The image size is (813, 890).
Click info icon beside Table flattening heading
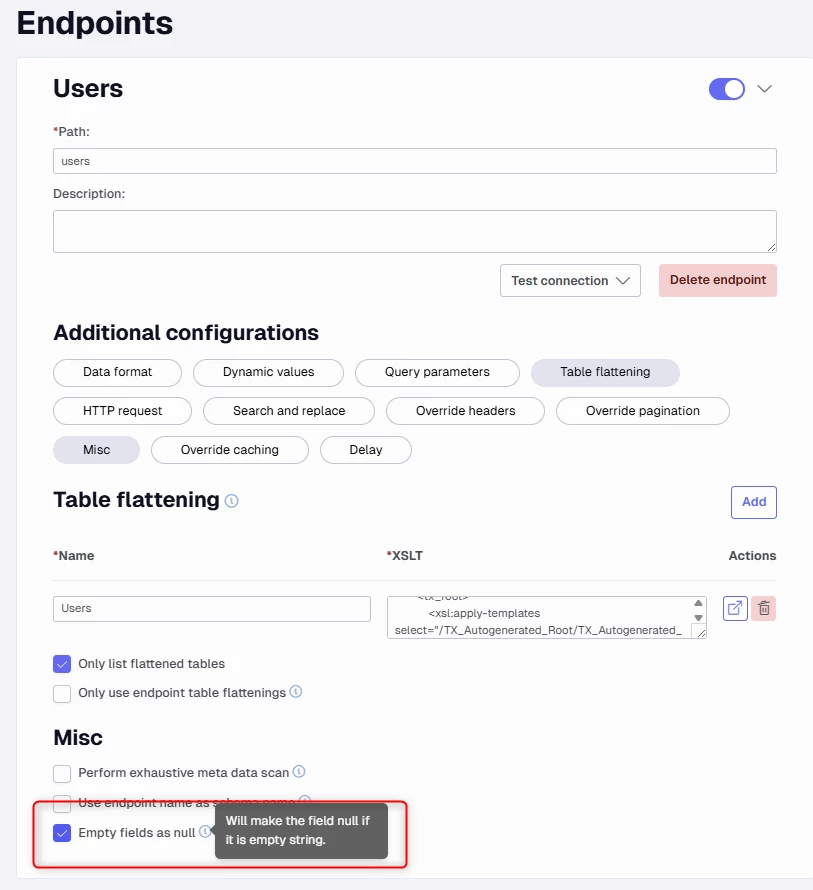pyautogui.click(x=232, y=501)
